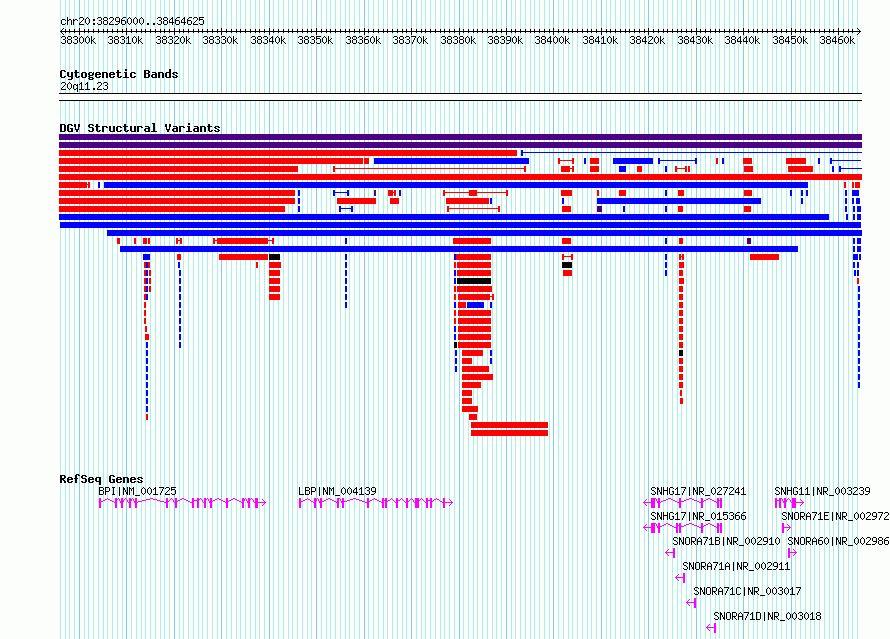Click the 38440k ruler label
The height and width of the screenshot is (639, 890).
tap(742, 40)
